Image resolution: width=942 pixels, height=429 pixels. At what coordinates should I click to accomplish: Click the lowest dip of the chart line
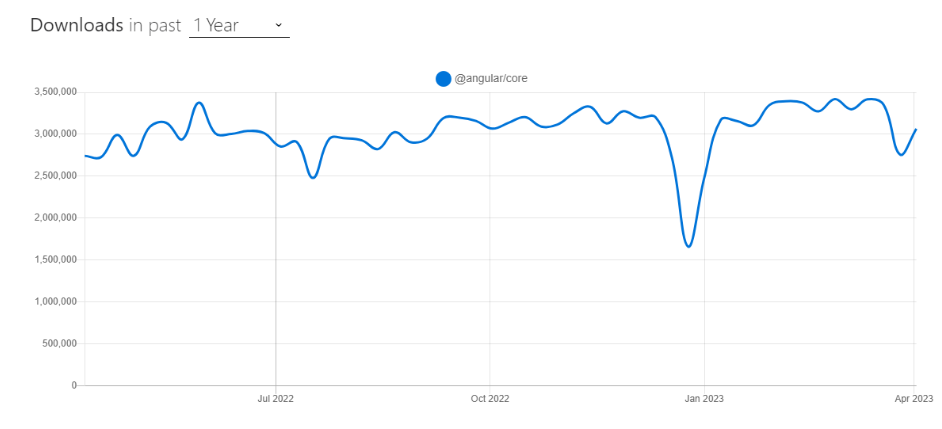click(689, 246)
